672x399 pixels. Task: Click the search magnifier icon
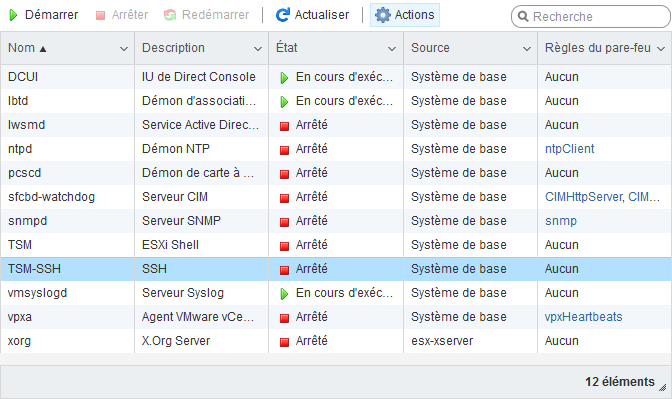tap(523, 16)
